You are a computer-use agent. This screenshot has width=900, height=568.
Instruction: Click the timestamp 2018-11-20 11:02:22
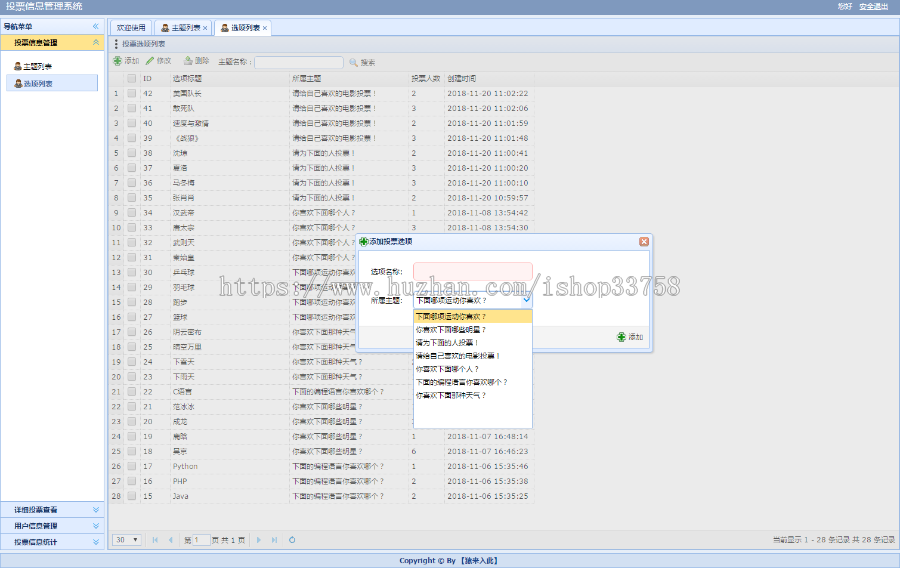coord(488,94)
